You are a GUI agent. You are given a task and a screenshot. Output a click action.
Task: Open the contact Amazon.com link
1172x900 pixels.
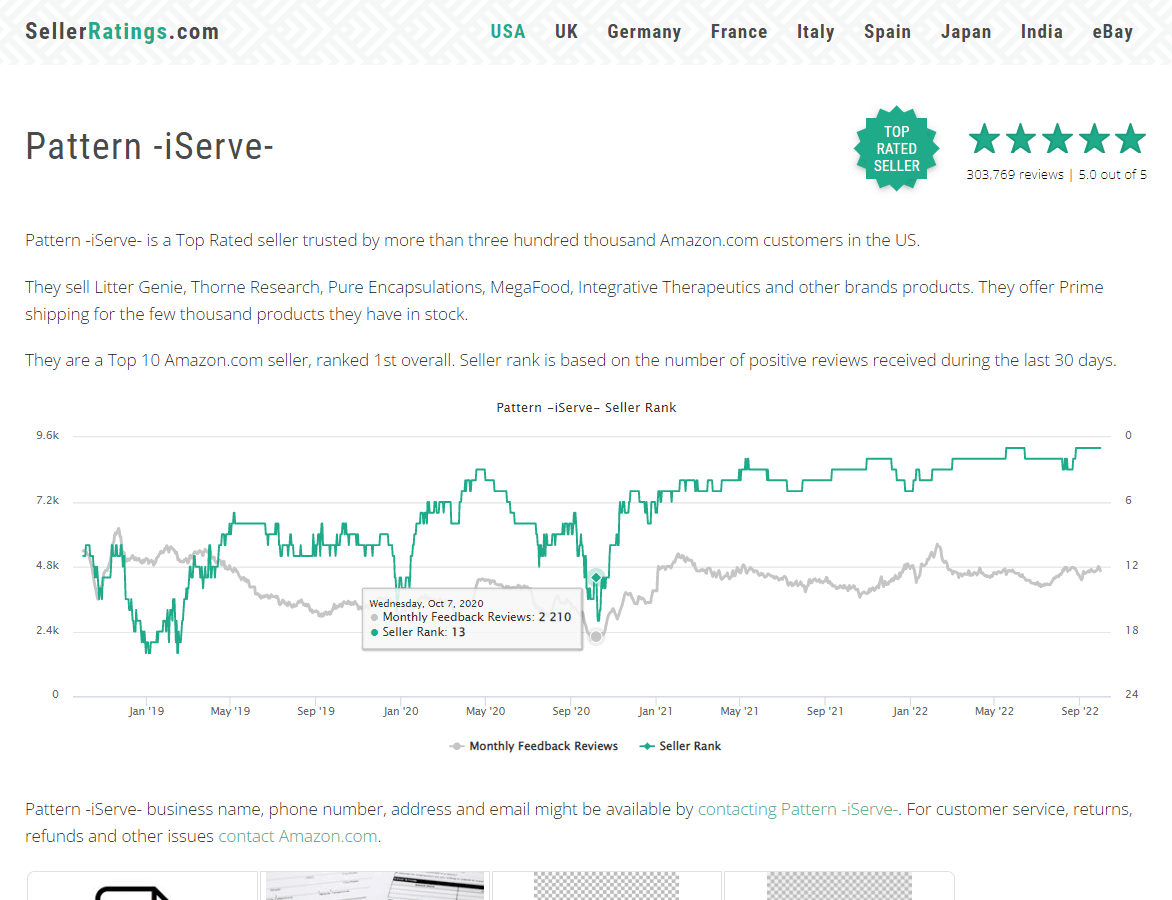(x=297, y=836)
